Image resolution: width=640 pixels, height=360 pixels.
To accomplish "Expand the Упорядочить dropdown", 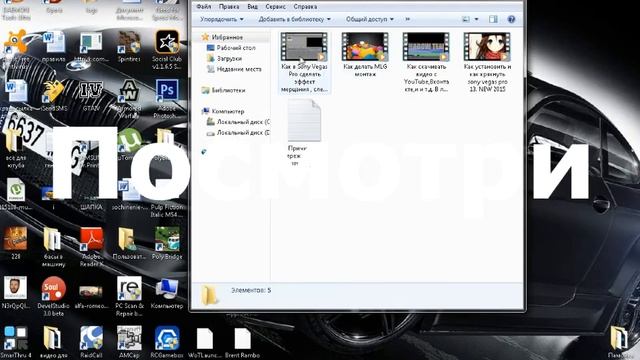I will click(222, 19).
